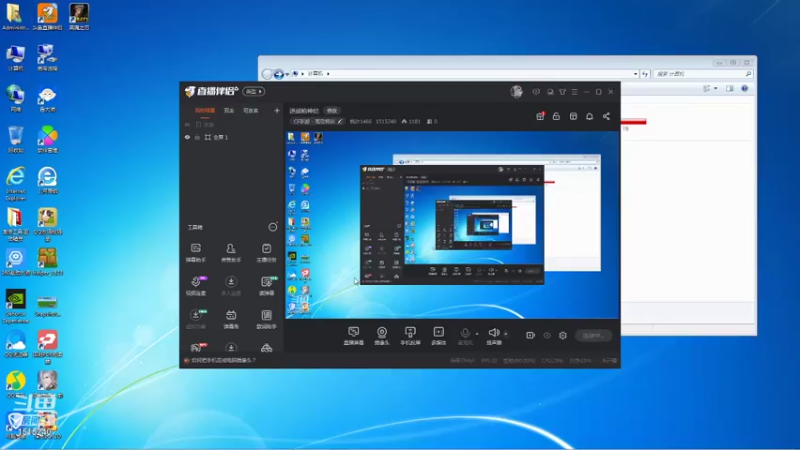Open the toolbox more-options circle icon

coord(273,227)
